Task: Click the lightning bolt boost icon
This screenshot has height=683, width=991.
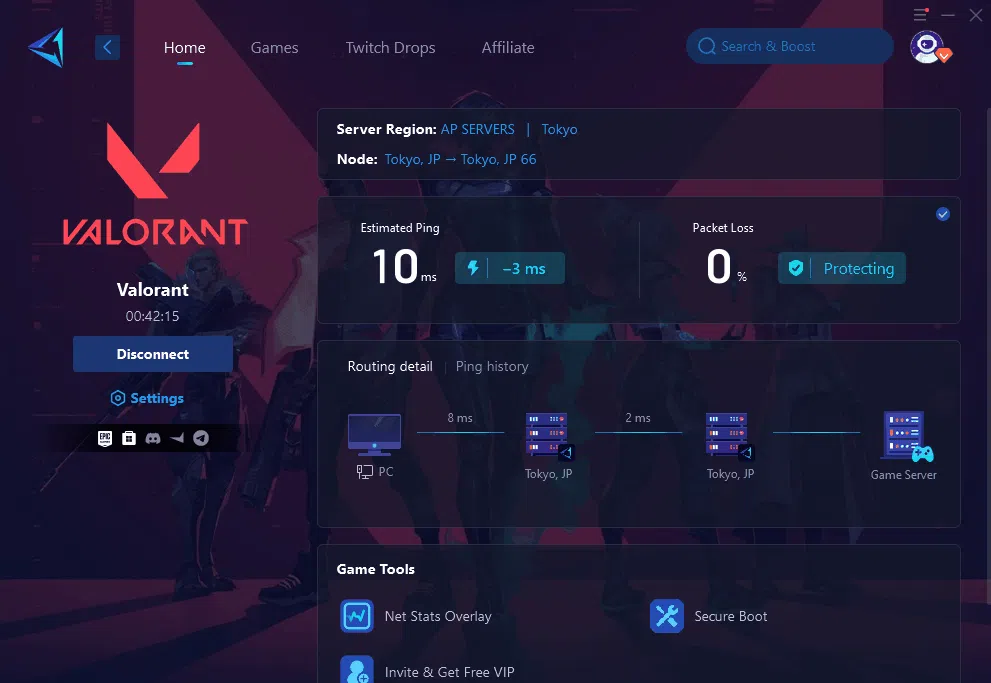Action: click(473, 268)
